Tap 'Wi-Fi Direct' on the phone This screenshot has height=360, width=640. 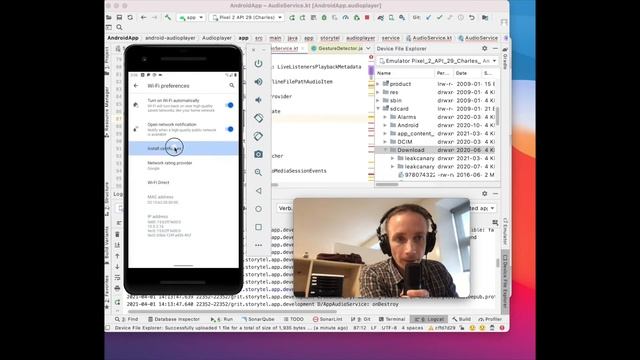[183, 182]
